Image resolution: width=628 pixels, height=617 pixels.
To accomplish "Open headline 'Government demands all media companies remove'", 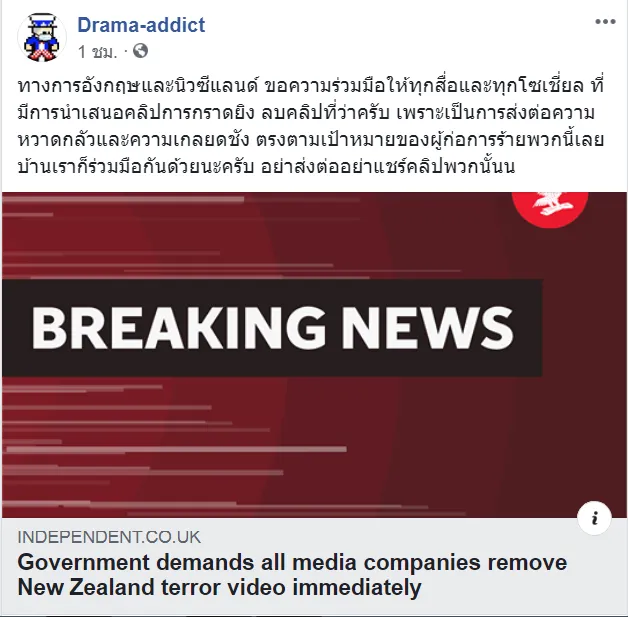I will 292,562.
